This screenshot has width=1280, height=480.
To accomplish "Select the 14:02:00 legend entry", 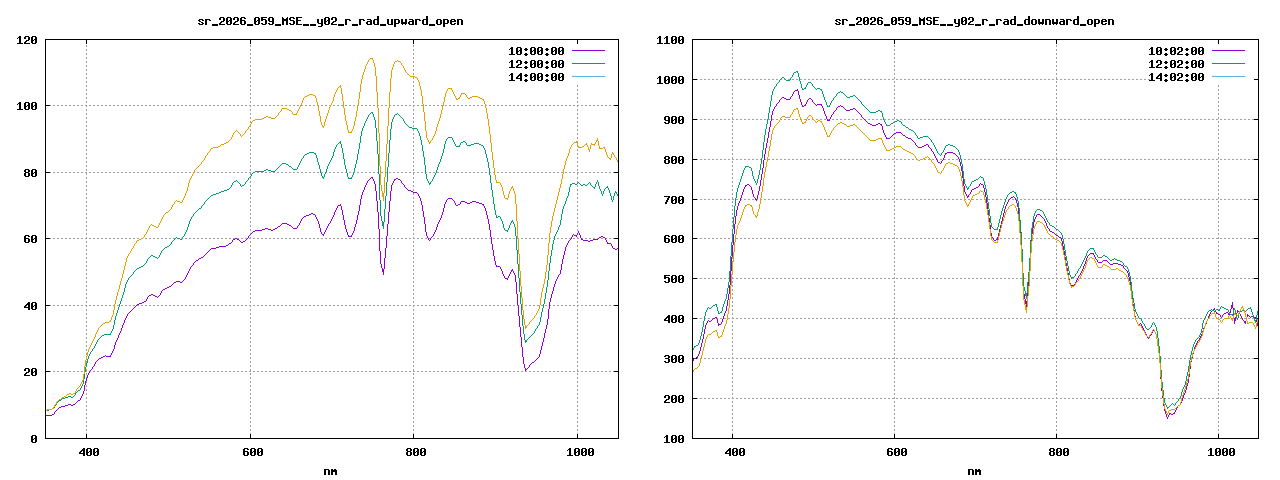I will point(1176,77).
